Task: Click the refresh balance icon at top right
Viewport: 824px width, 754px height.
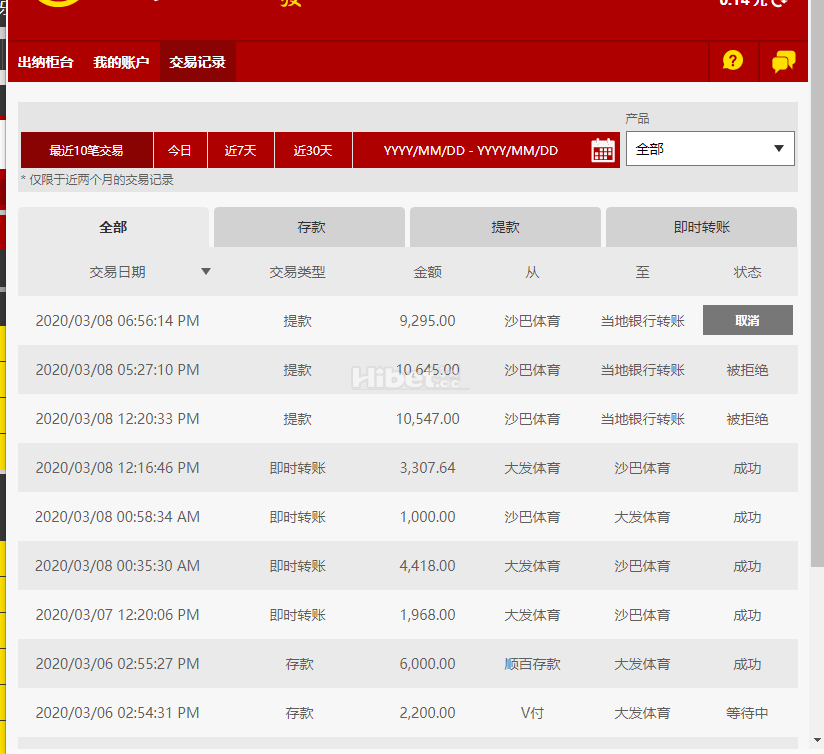Action: pos(781,3)
